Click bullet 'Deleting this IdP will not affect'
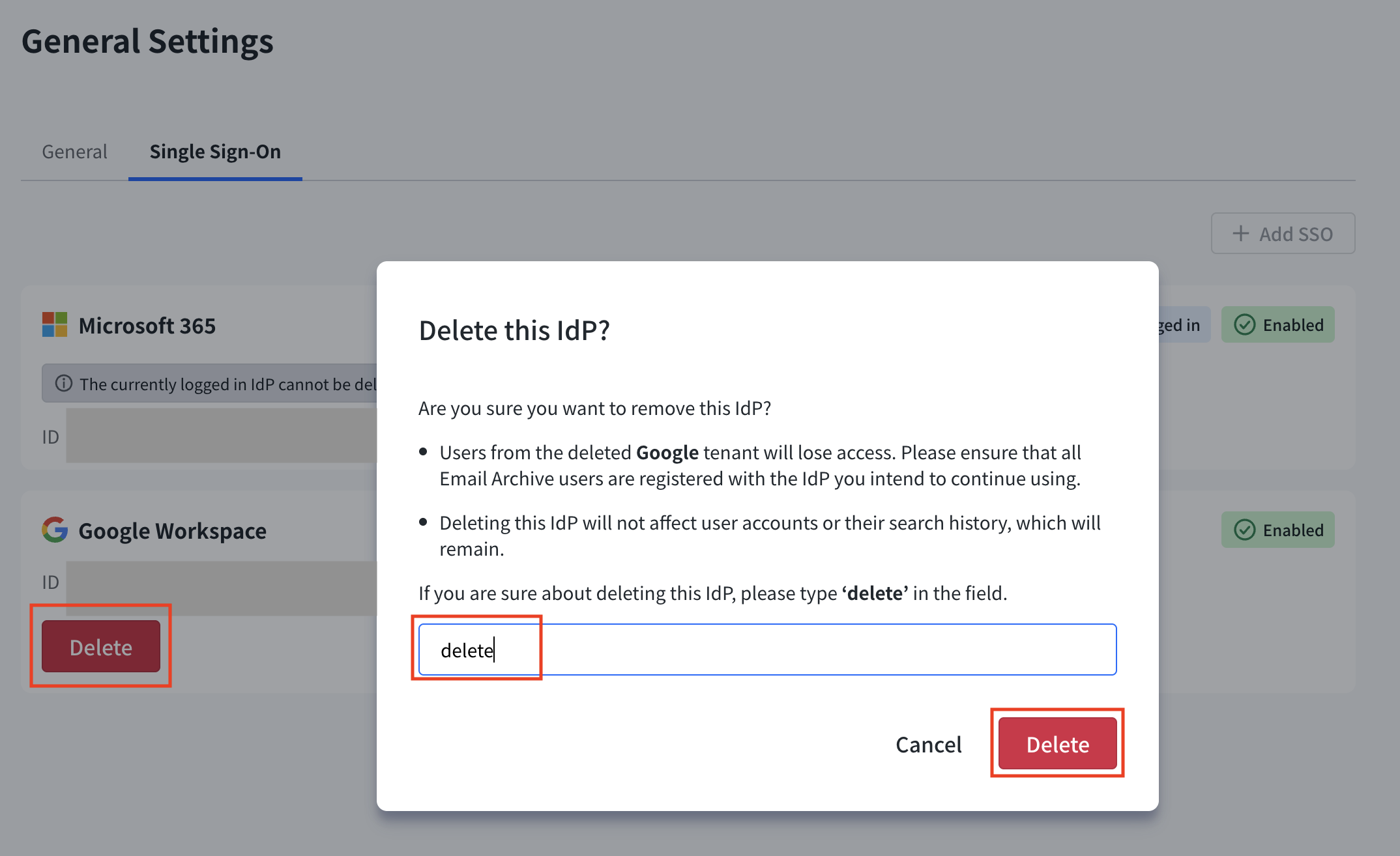 (x=770, y=535)
